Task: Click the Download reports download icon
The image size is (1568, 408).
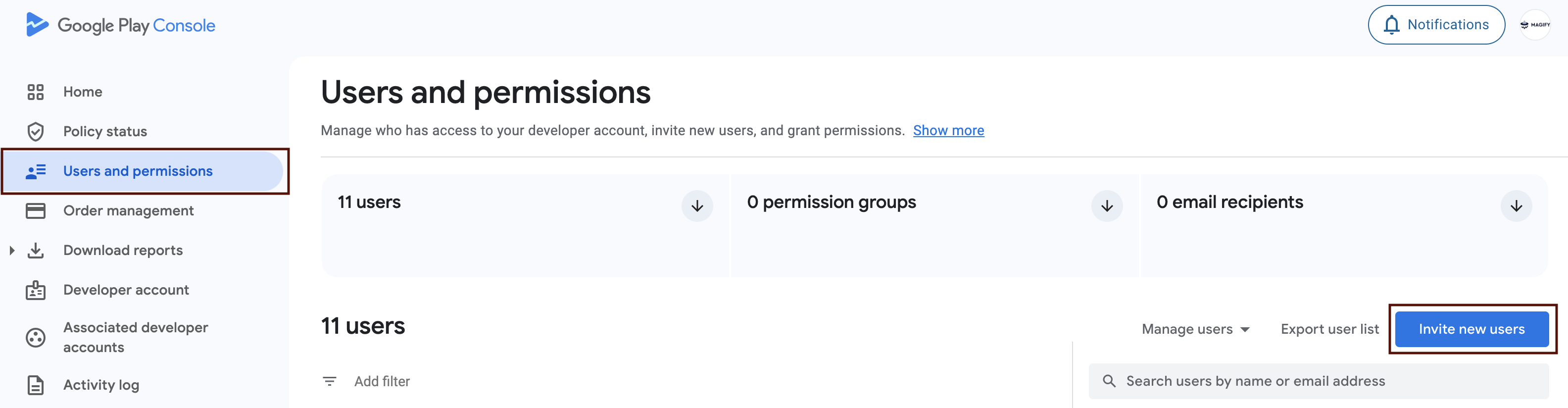Action: point(35,250)
